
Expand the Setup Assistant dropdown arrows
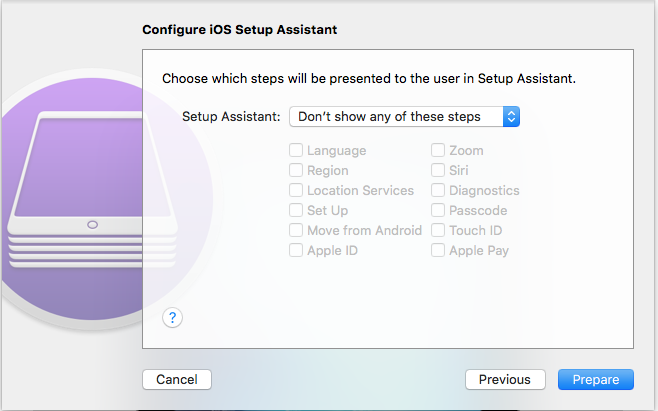coord(511,117)
